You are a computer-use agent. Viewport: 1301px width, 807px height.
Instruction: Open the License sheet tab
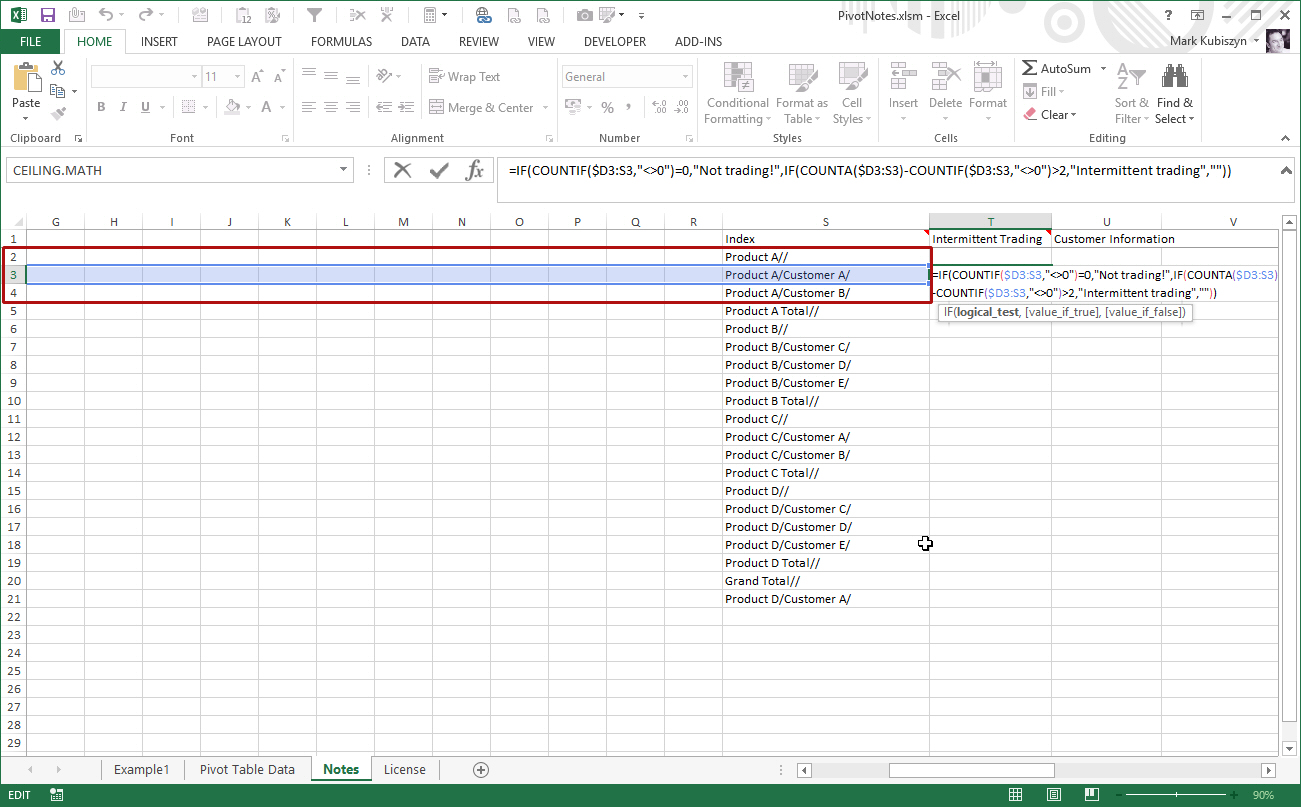pos(404,769)
